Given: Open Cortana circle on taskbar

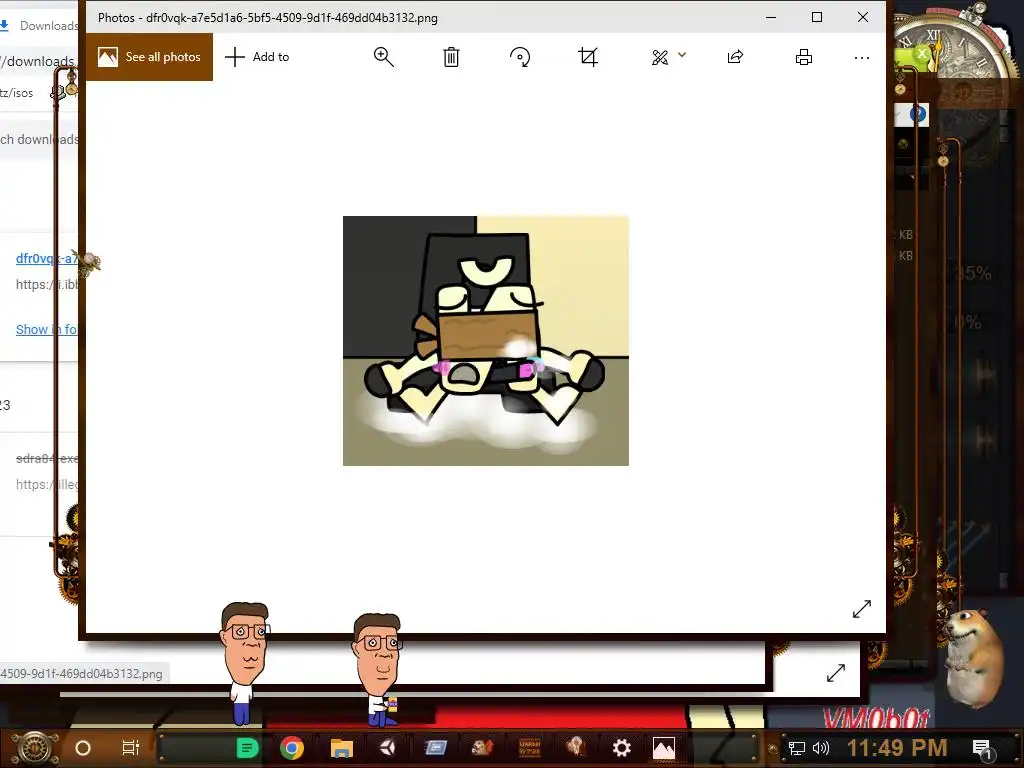Looking at the screenshot, I should 83,748.
